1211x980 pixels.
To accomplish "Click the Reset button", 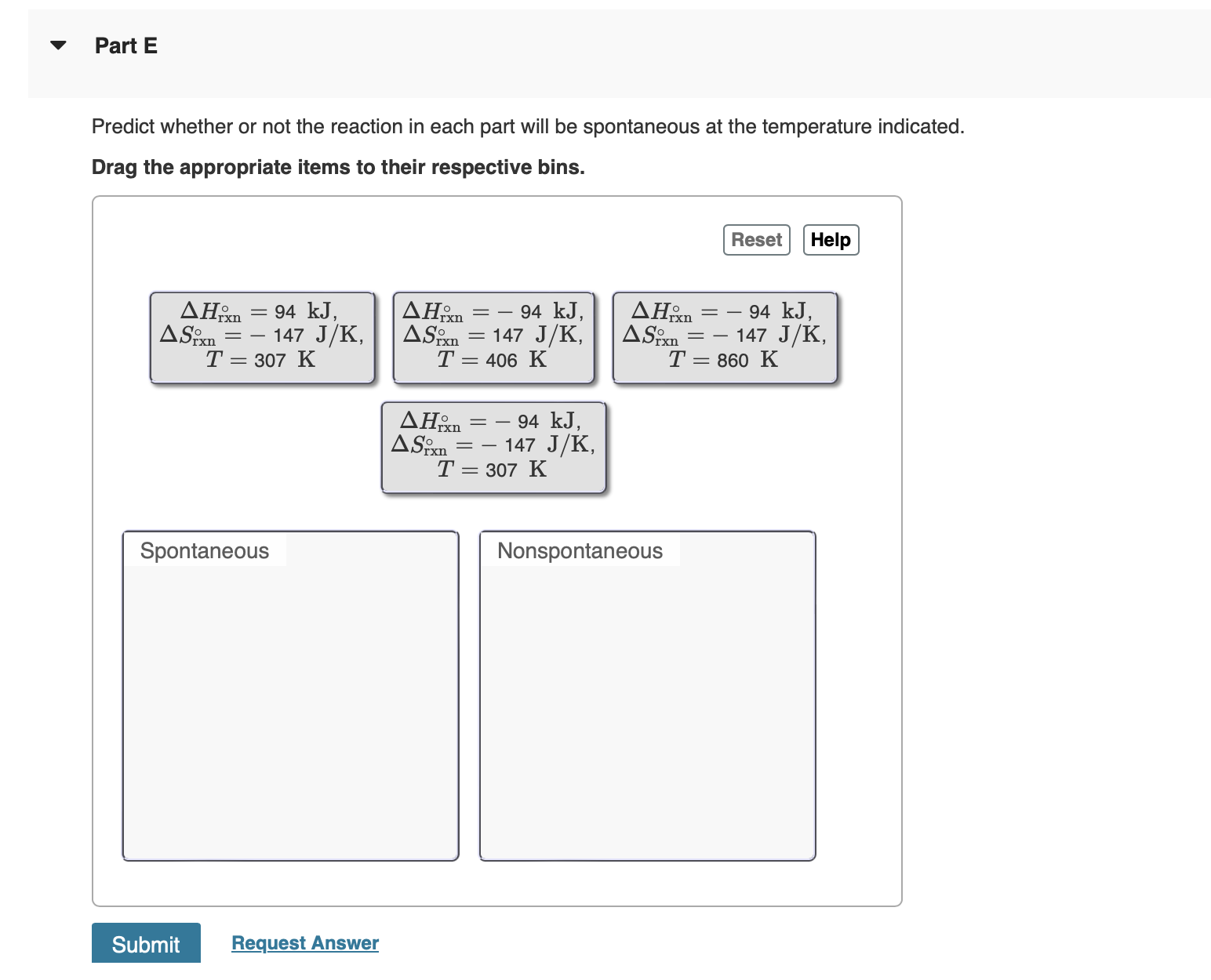I will click(x=755, y=240).
